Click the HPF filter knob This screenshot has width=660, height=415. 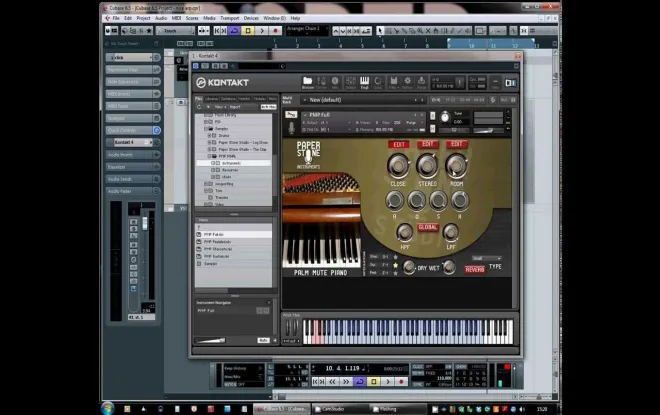point(405,232)
